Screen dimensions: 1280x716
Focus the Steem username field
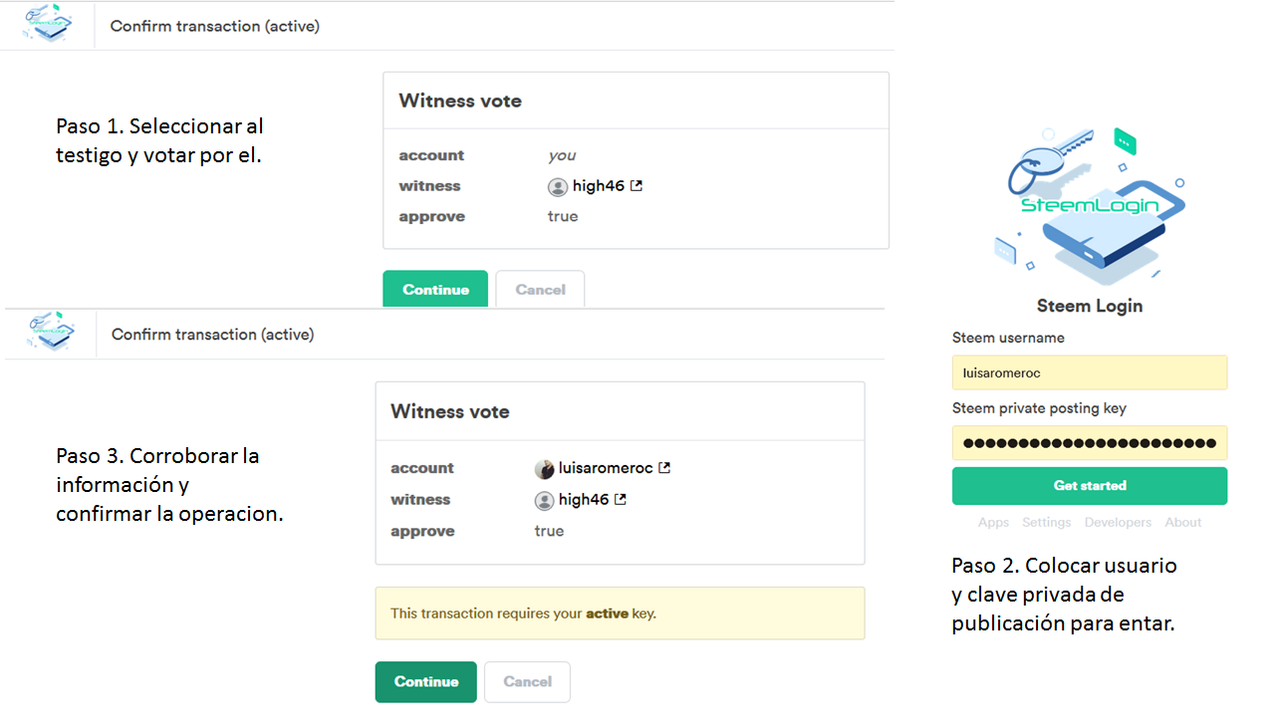tap(1089, 373)
